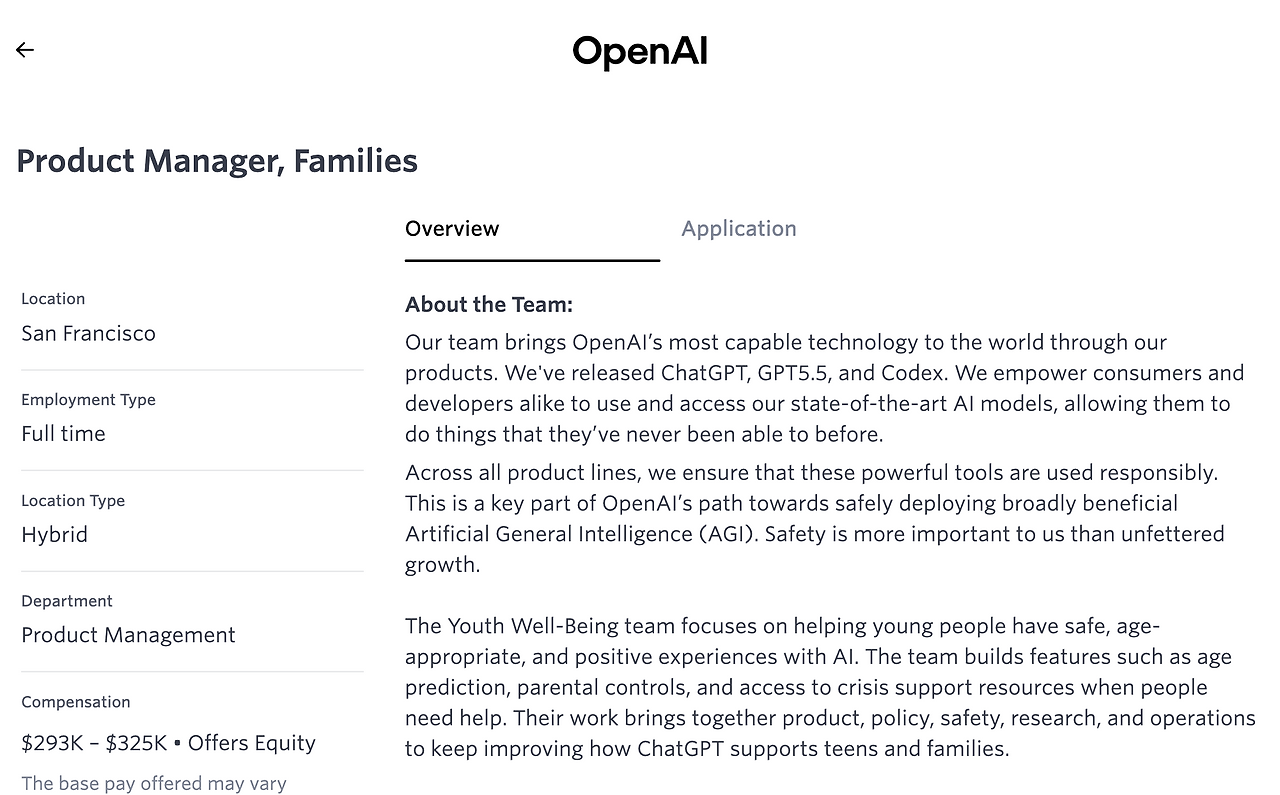
Task: Click the Product Manager, Families job title
Action: point(217,161)
